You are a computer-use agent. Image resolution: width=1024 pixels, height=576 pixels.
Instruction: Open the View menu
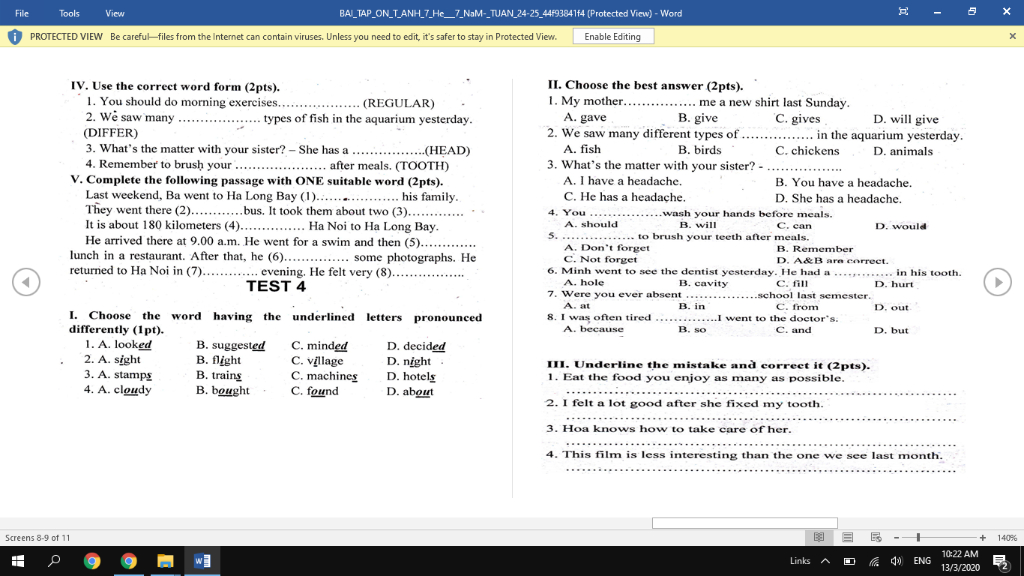pos(115,13)
